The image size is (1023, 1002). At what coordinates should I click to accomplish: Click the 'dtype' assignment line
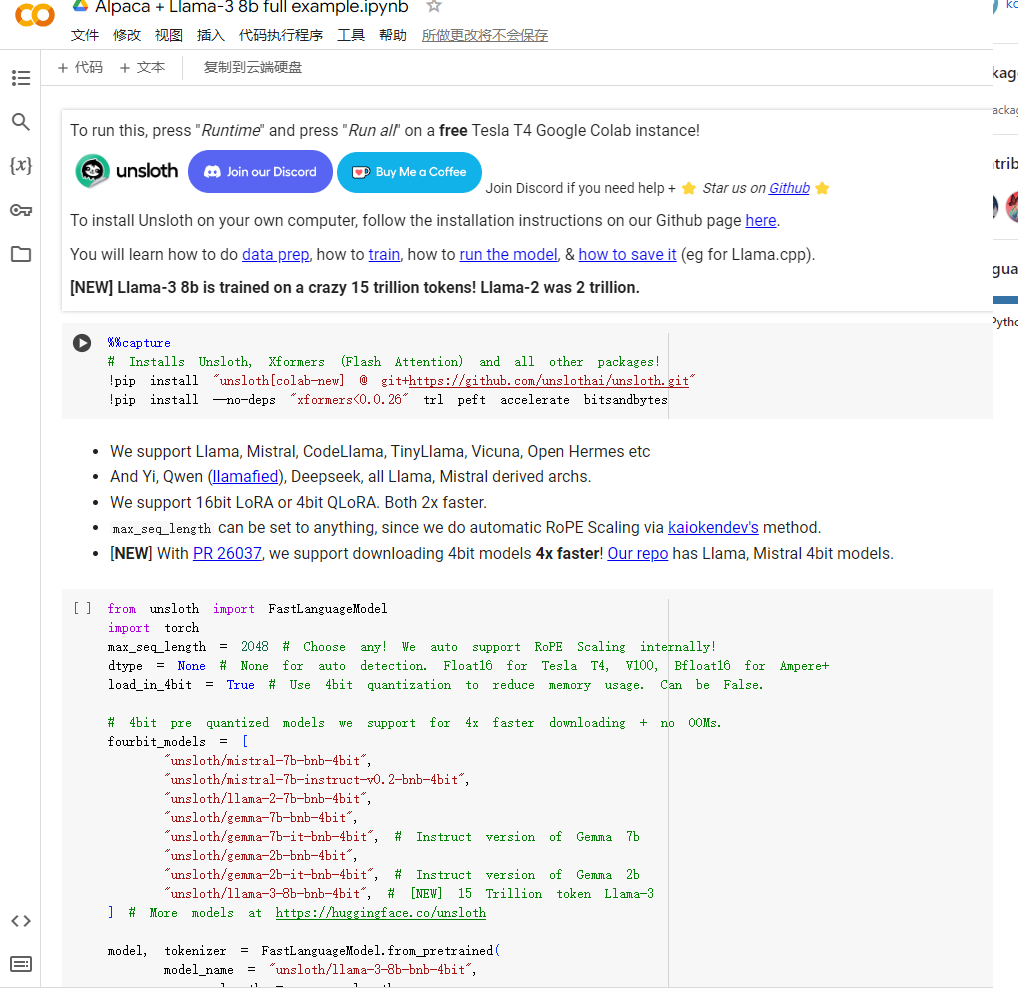coord(468,666)
